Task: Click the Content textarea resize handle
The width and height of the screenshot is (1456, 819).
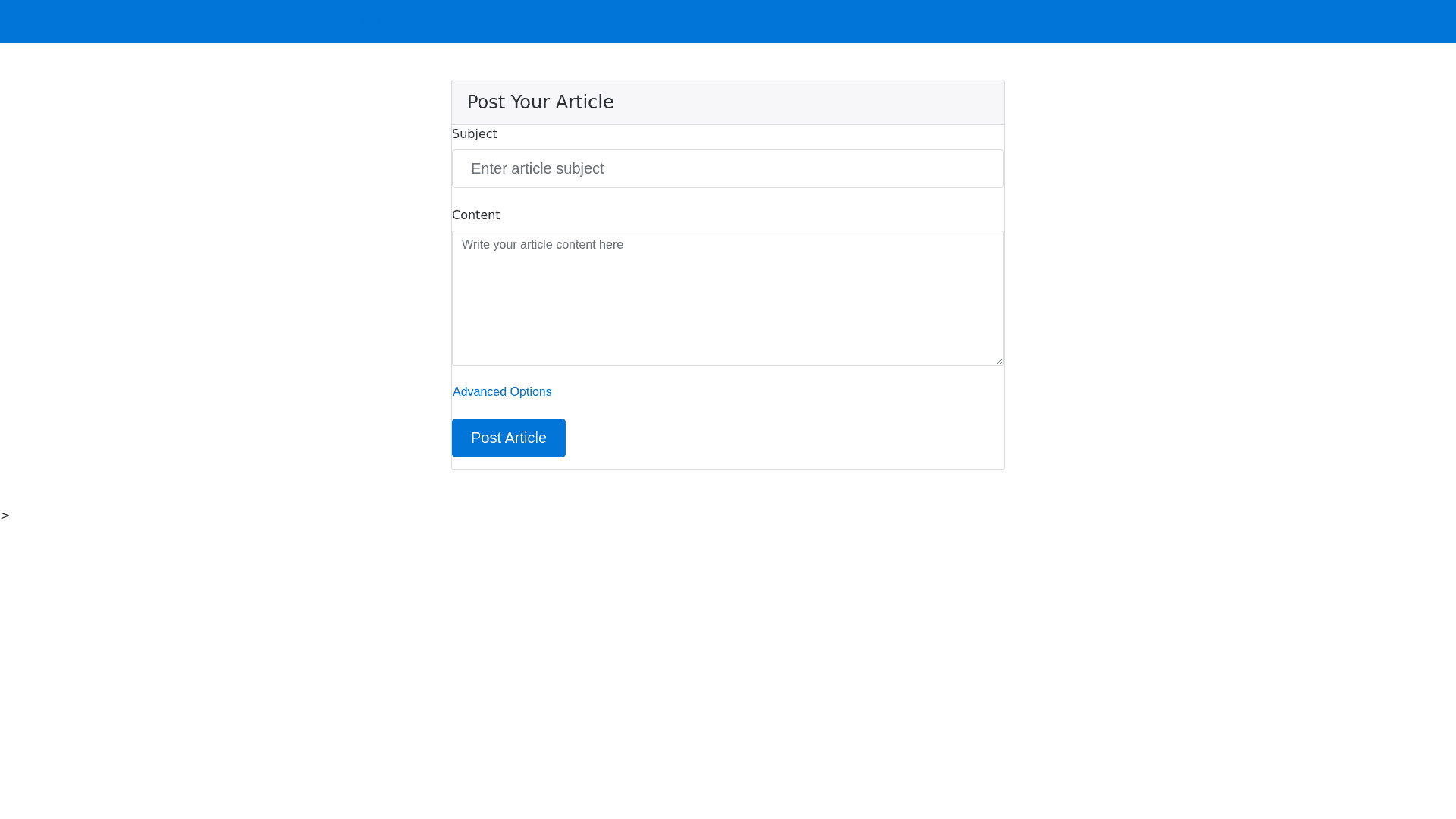Action: click(999, 360)
